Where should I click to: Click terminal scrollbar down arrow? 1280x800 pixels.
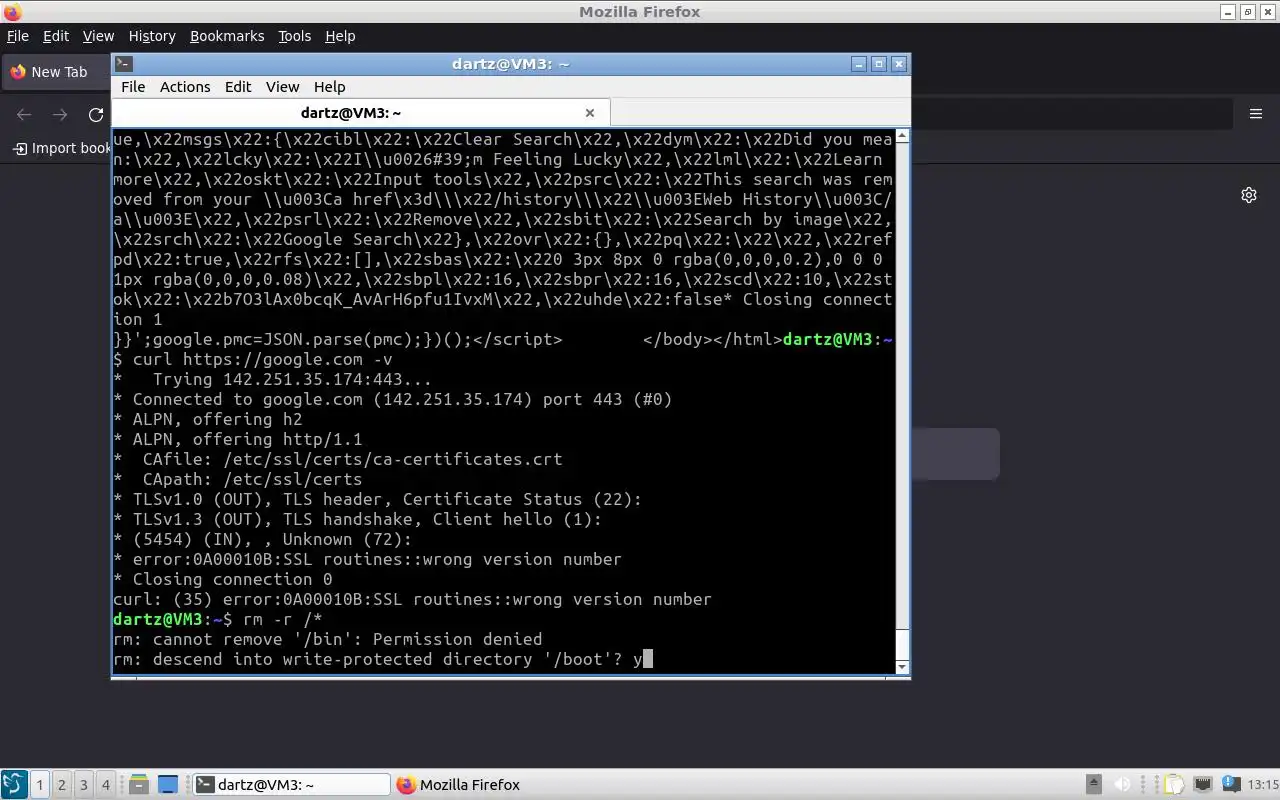coord(902,667)
